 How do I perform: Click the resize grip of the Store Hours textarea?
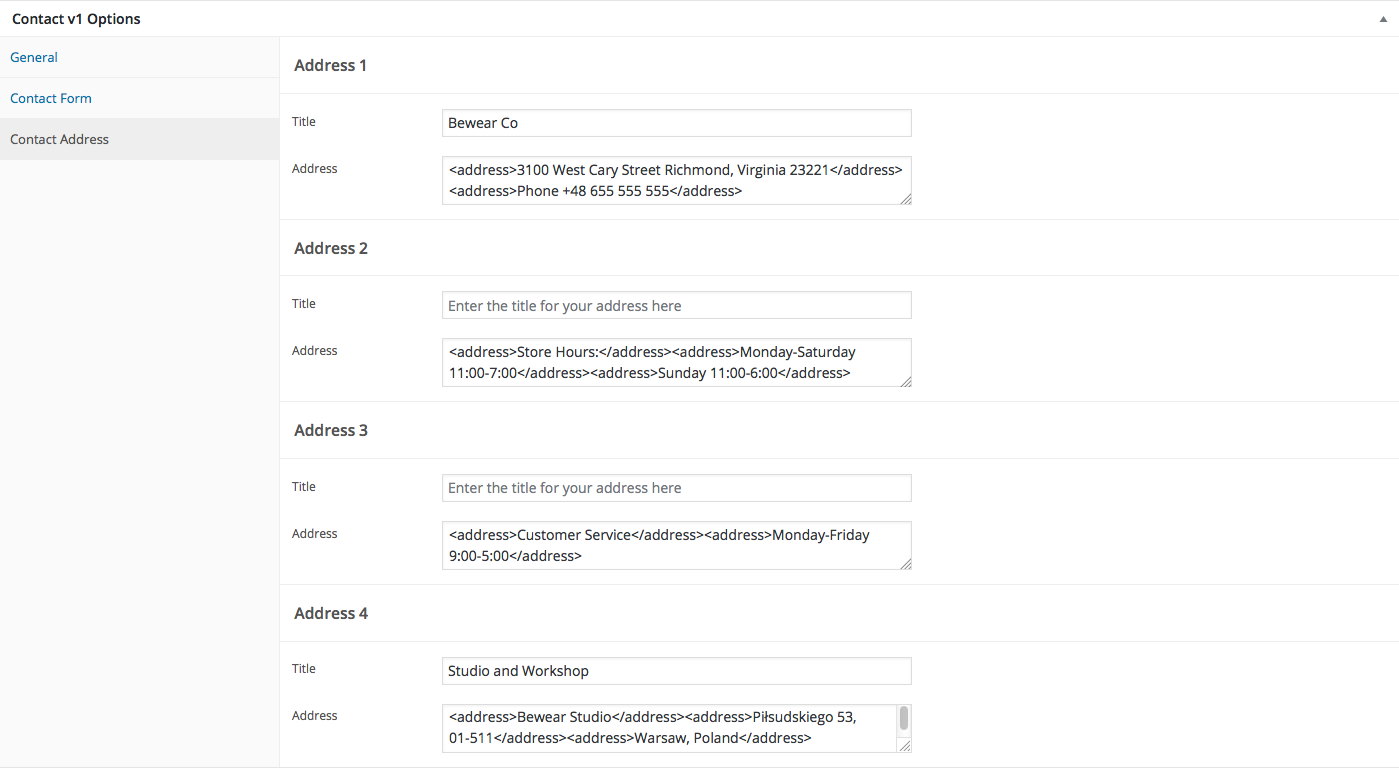905,380
